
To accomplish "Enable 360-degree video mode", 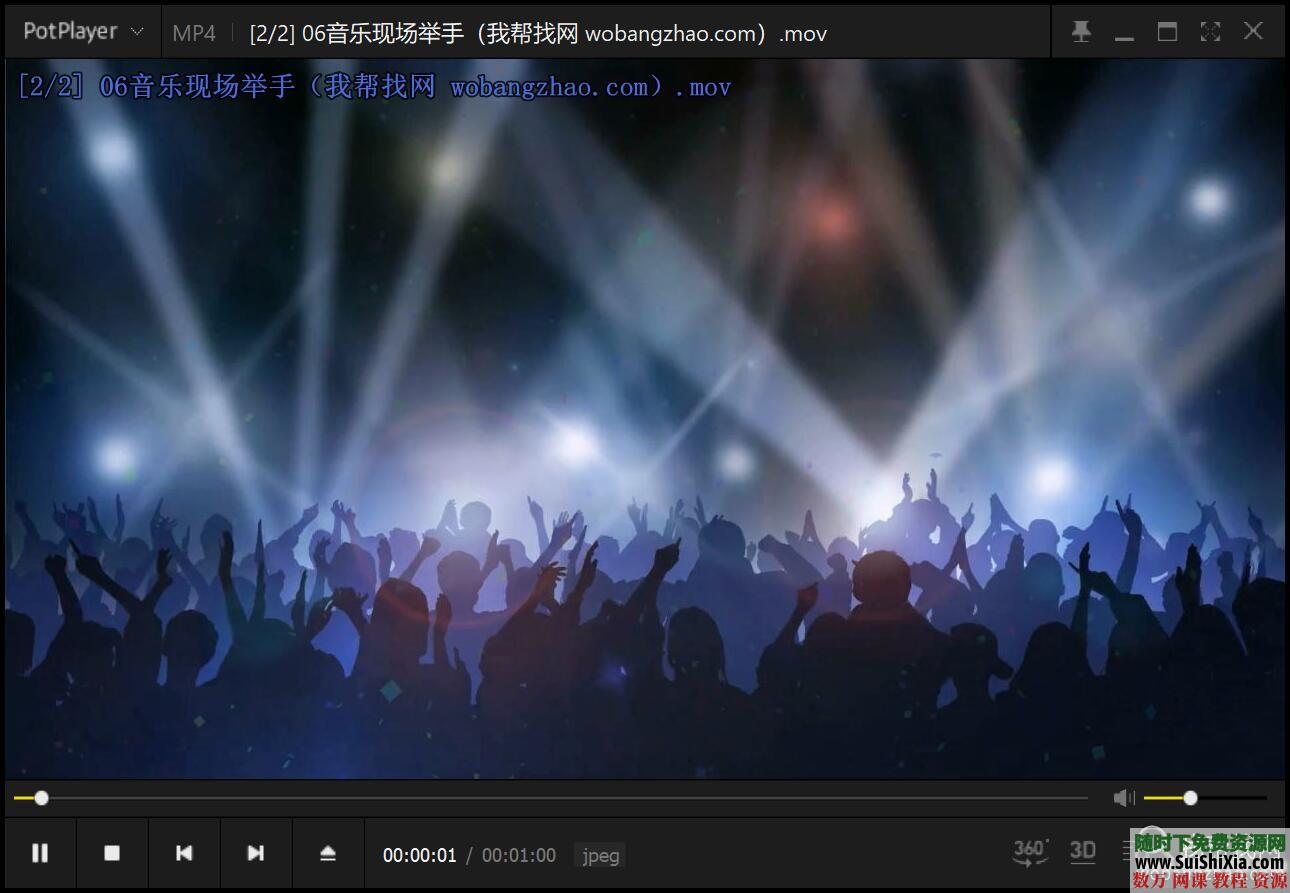I will [1030, 851].
